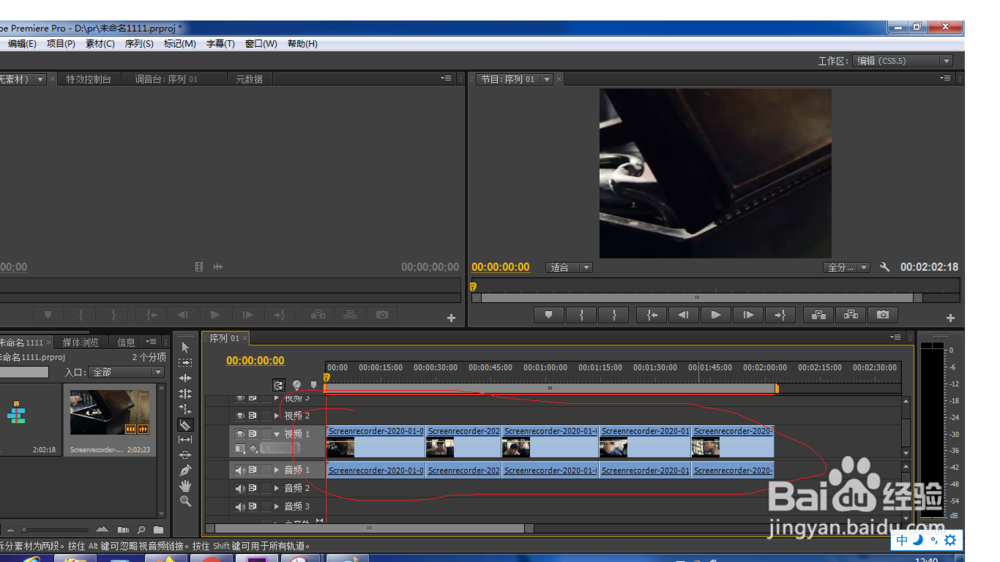
Task: Click the timeline horizontal zoom scrollbar
Action: point(369,528)
